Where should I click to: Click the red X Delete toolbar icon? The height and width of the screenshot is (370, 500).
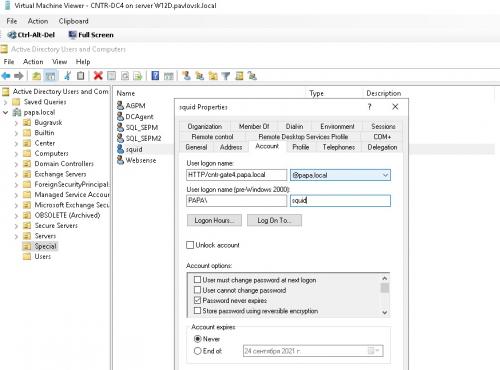pos(98,76)
